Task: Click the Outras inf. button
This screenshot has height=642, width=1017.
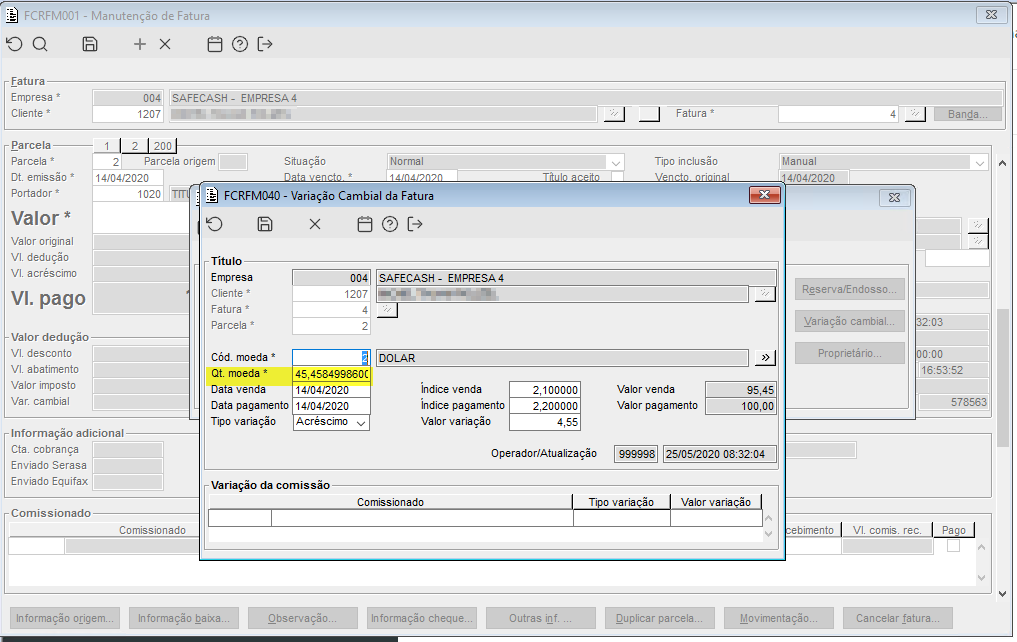Action: [540, 618]
